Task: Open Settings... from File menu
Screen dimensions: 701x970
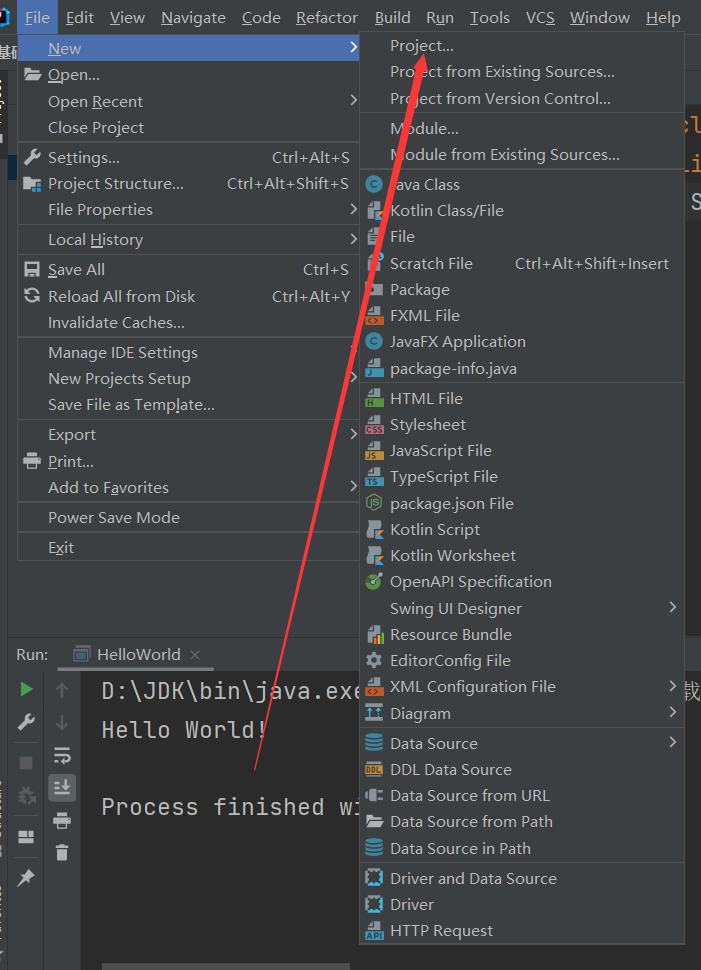Action: pos(189,158)
